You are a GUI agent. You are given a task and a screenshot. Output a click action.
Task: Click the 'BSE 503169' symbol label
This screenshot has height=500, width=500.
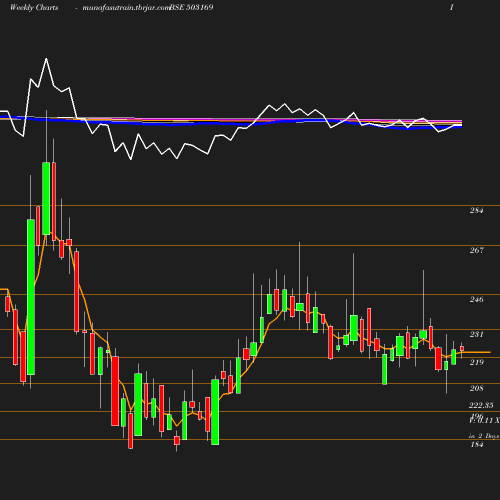click(191, 7)
